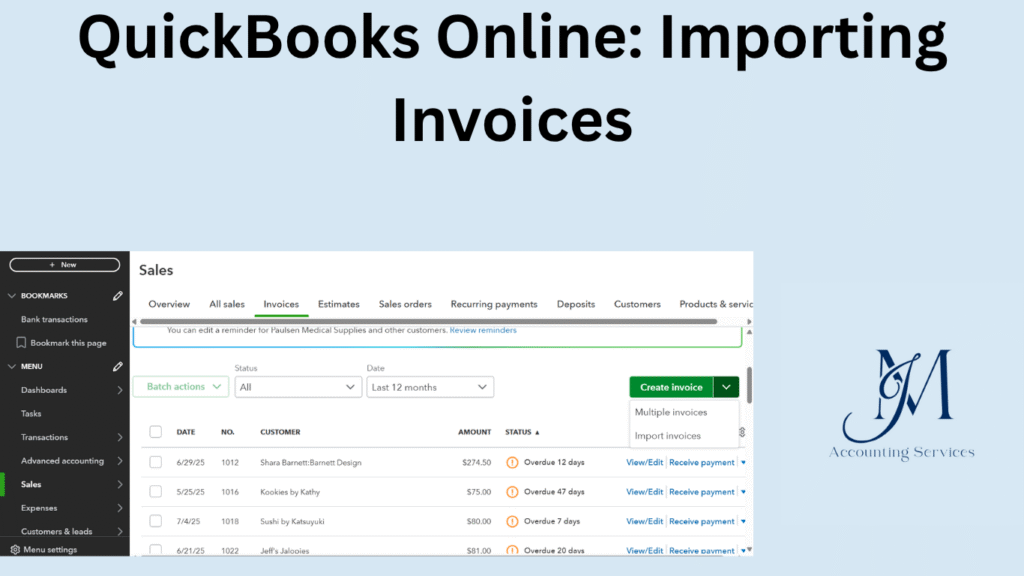Image resolution: width=1024 pixels, height=576 pixels.
Task: Switch to the Overview tab
Action: [169, 304]
